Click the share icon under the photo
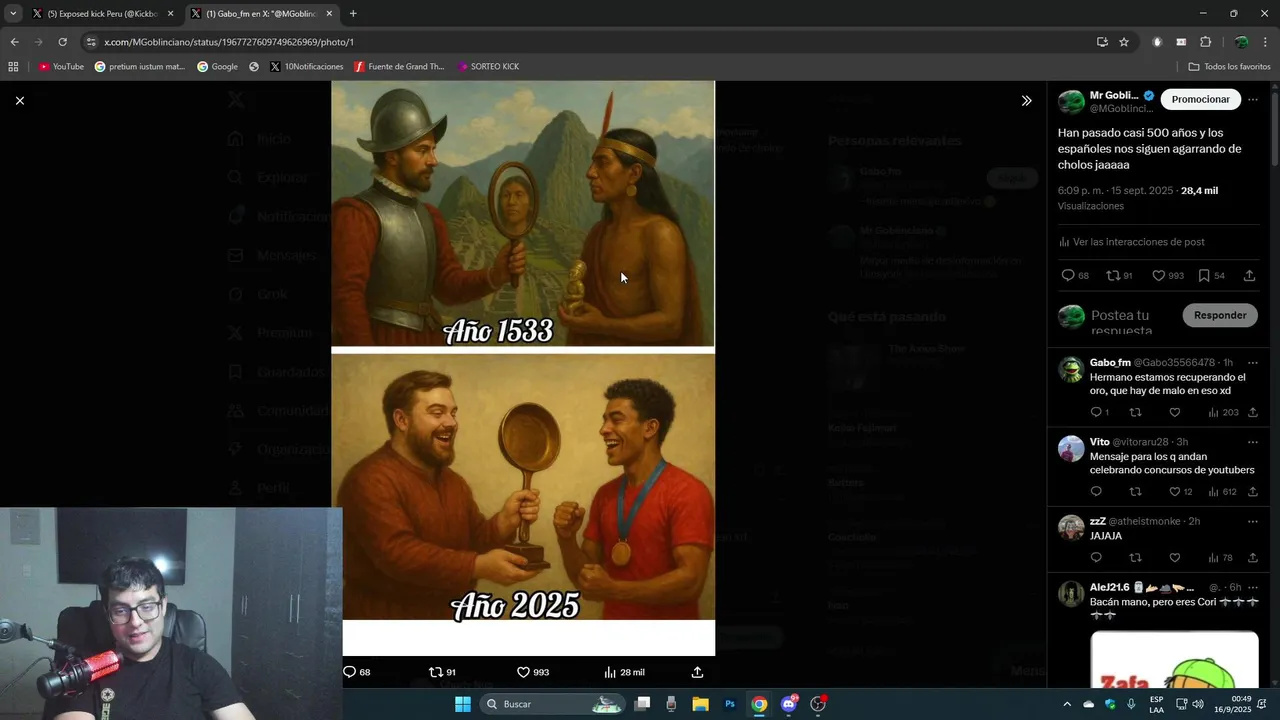 [x=697, y=672]
